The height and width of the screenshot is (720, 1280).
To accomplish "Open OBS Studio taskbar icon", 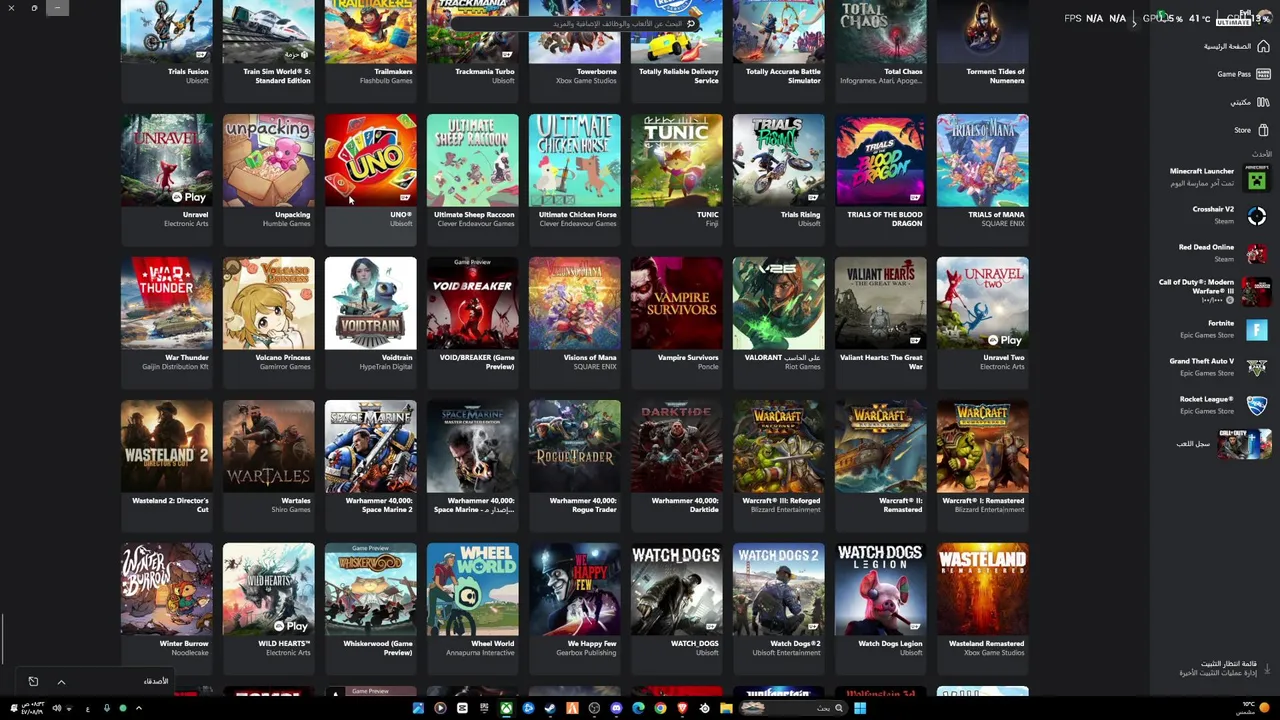I will click(x=594, y=708).
